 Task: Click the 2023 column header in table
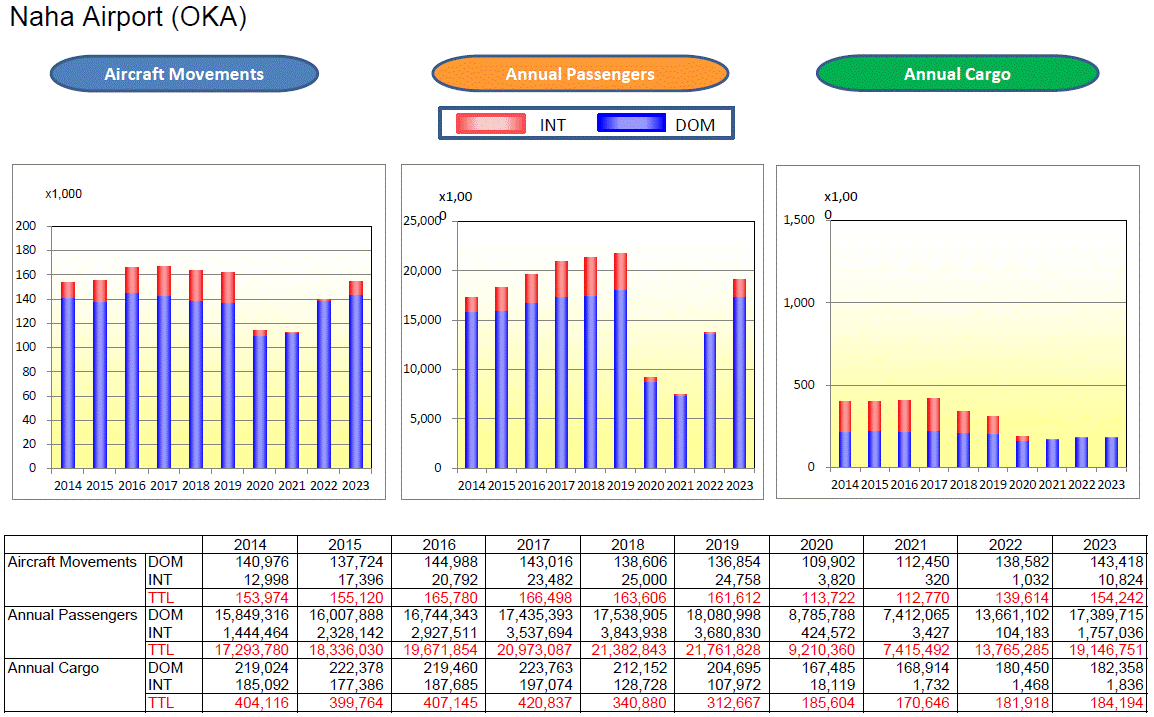[1100, 545]
